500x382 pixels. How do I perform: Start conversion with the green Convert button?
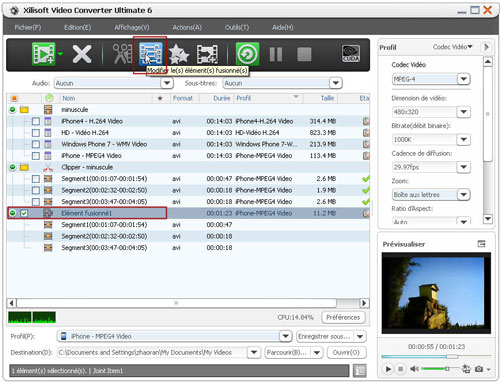pos(247,54)
